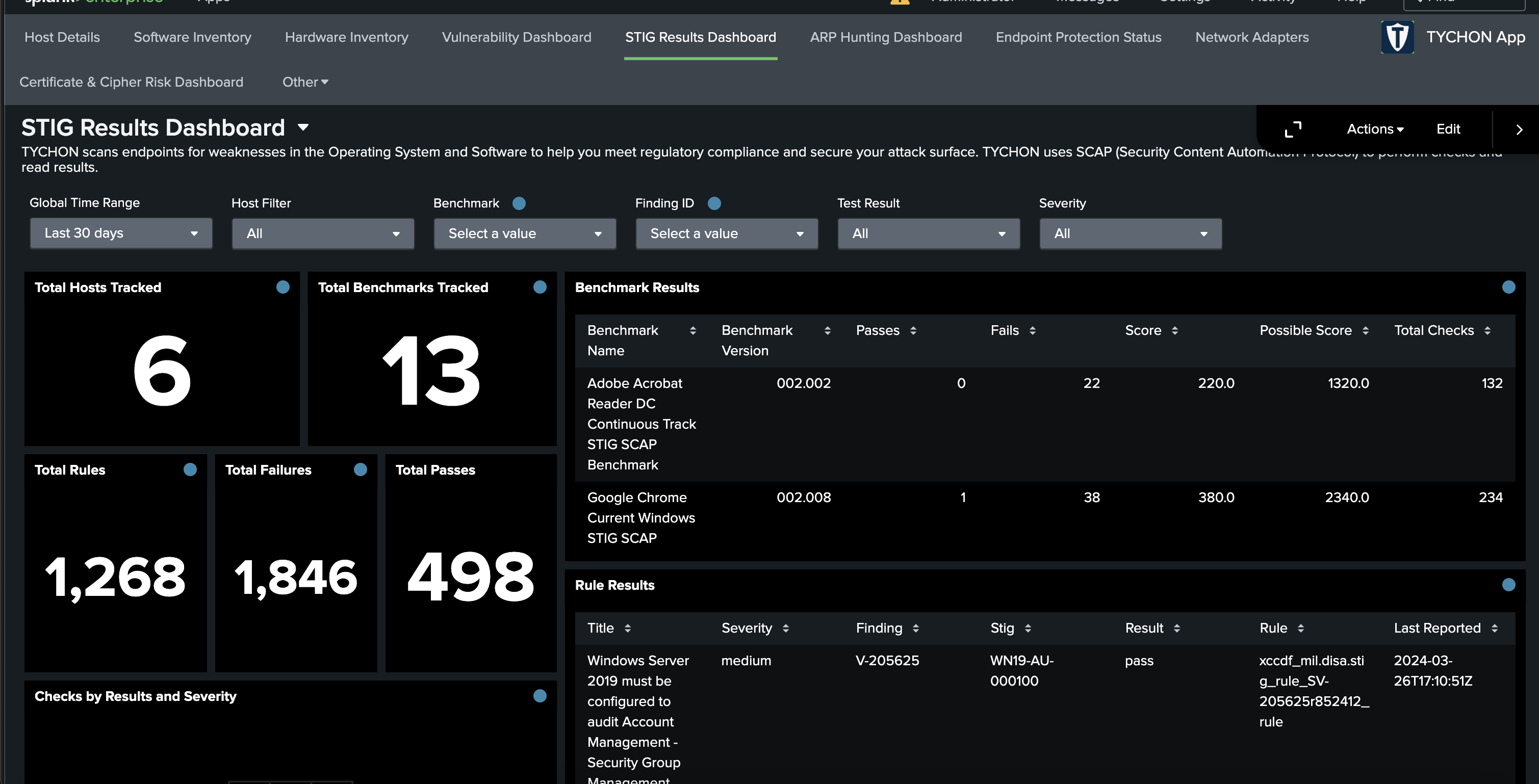Viewport: 1539px width, 784px height.
Task: Click the 2024-03-26T17:10:51Z Last Reported cell
Action: point(1432,670)
